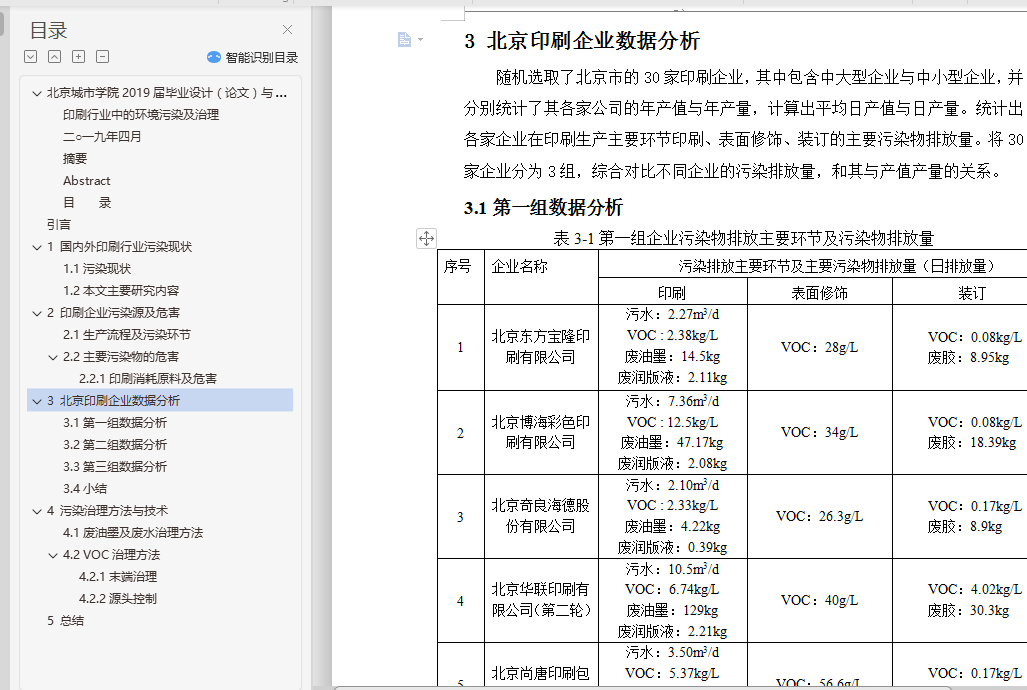The image size is (1027, 690).
Task: Click the 序号 table header cell
Action: tap(461, 277)
